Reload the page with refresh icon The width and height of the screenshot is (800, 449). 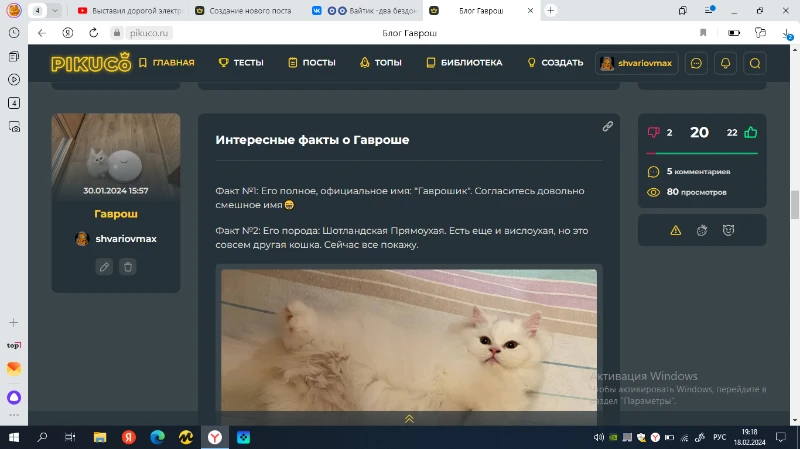(93, 33)
